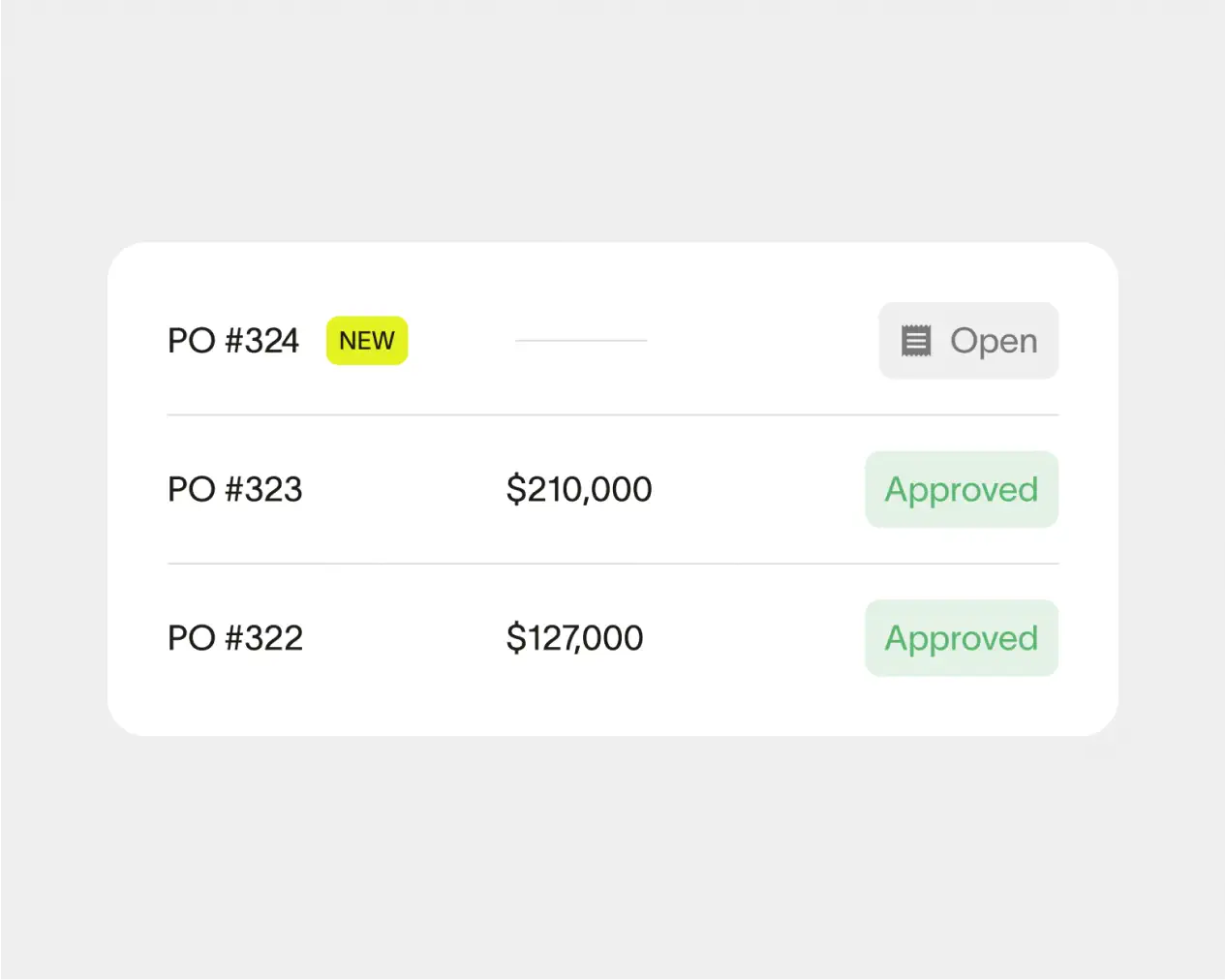Click the Approved status pill for PO #322
Image resolution: width=1225 pixels, height=980 pixels.
961,637
